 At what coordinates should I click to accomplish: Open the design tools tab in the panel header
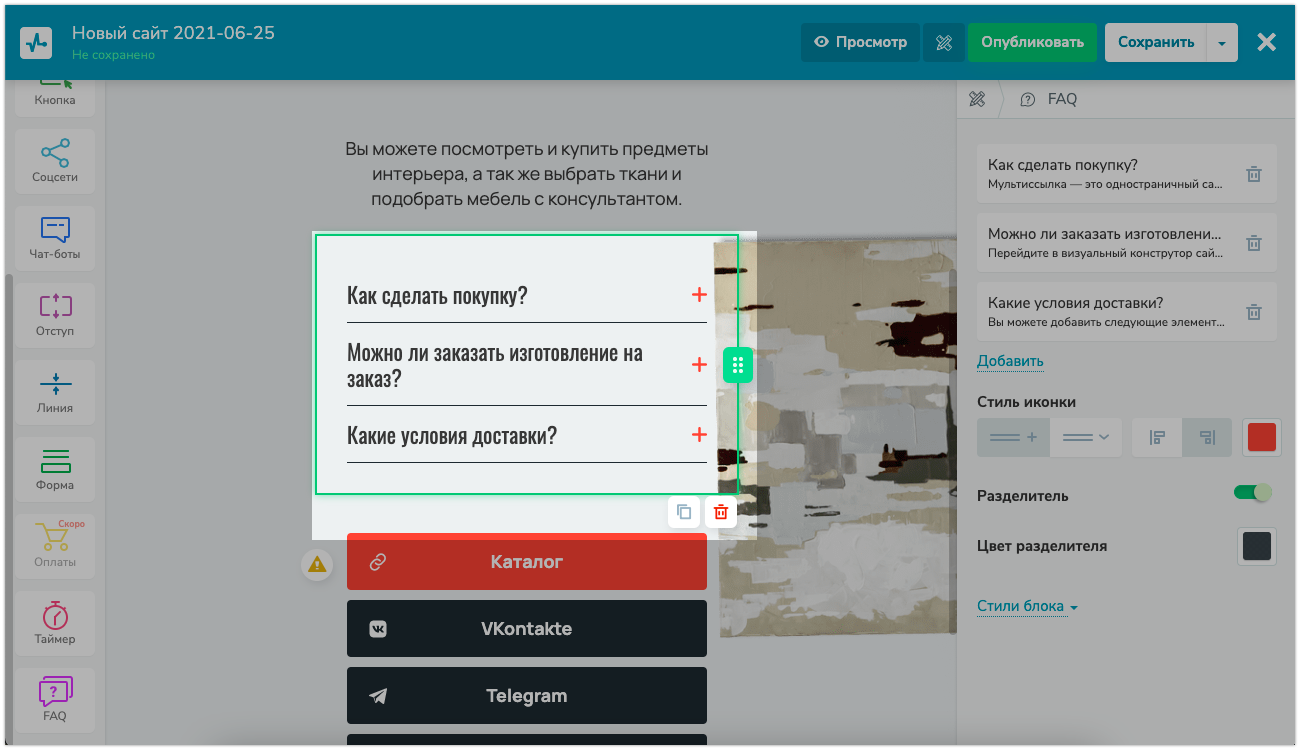(977, 99)
